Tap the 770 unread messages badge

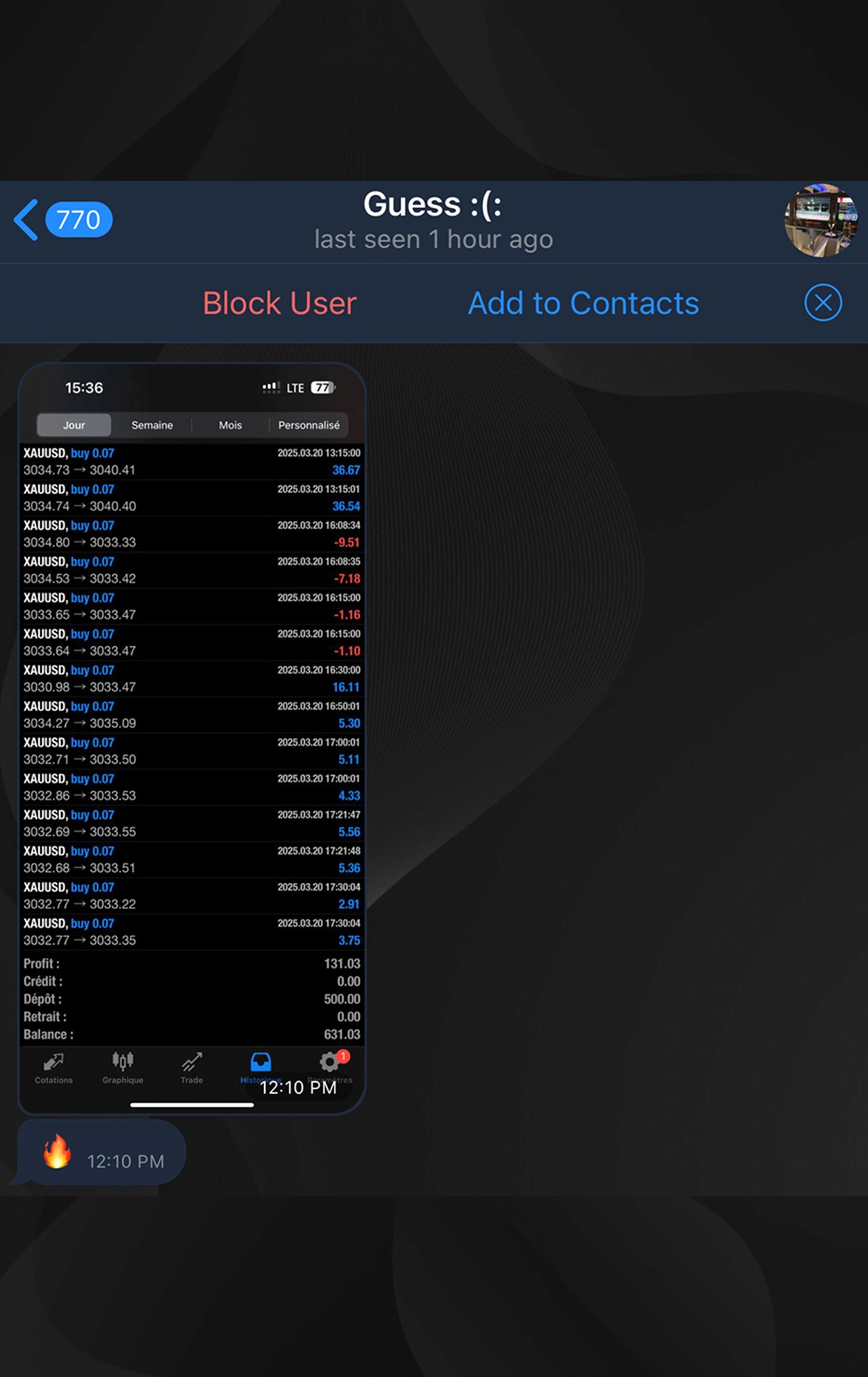79,220
